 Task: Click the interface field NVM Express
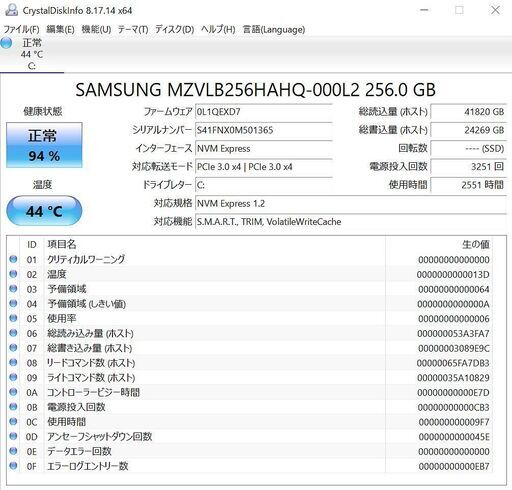[x=263, y=148]
